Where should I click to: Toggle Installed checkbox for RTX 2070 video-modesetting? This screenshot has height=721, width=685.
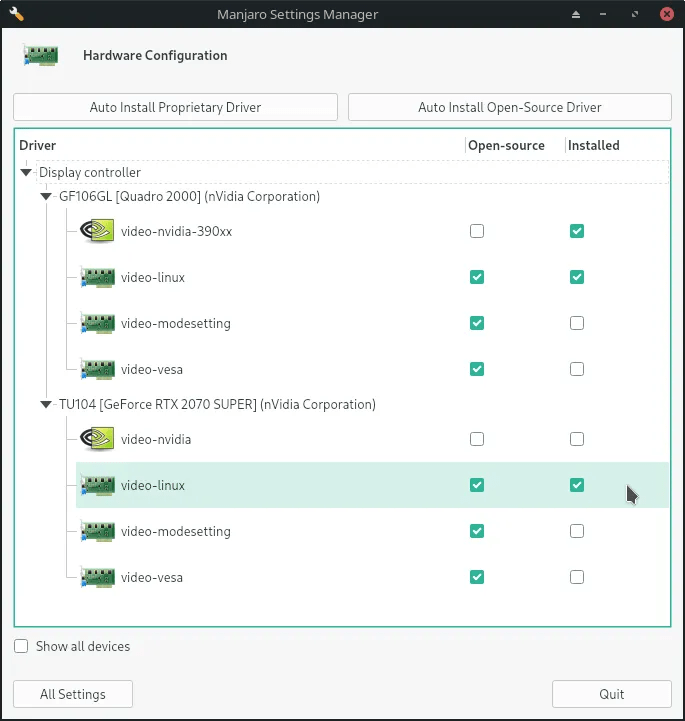coord(577,531)
